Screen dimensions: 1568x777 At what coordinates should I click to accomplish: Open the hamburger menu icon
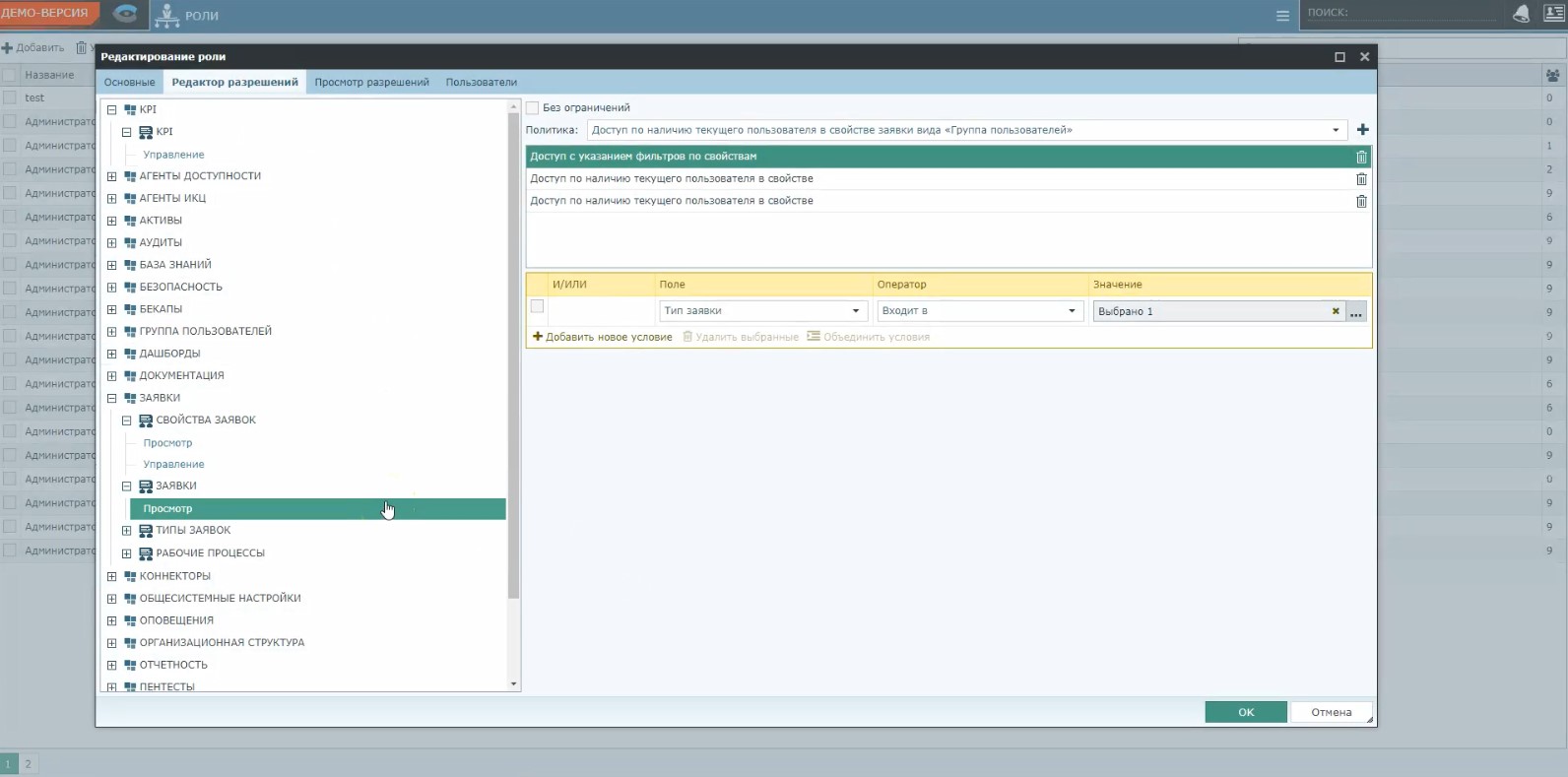click(1282, 16)
